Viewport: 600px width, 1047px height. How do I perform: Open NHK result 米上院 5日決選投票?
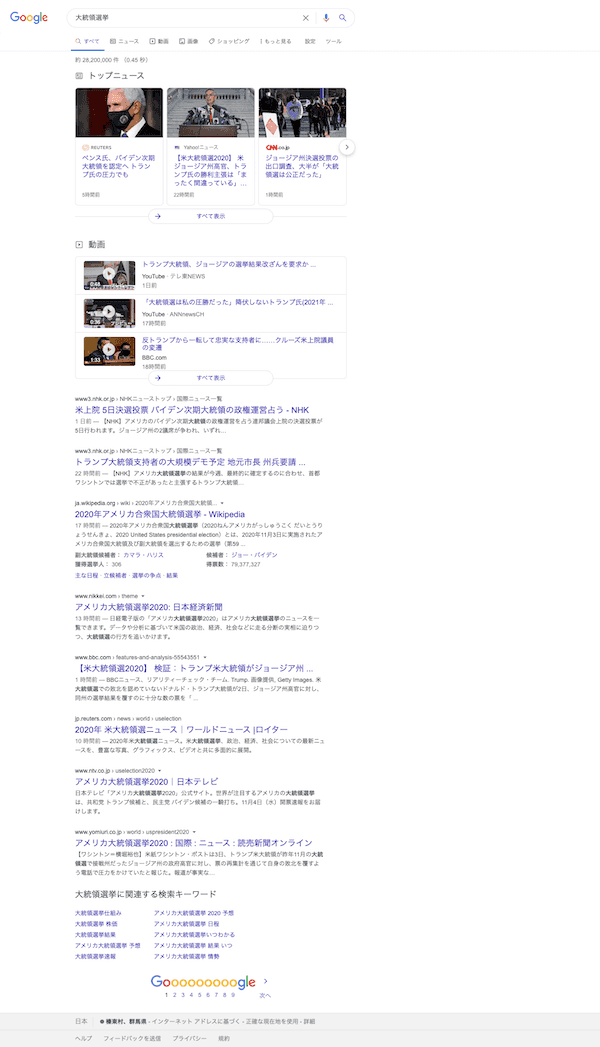(192, 410)
